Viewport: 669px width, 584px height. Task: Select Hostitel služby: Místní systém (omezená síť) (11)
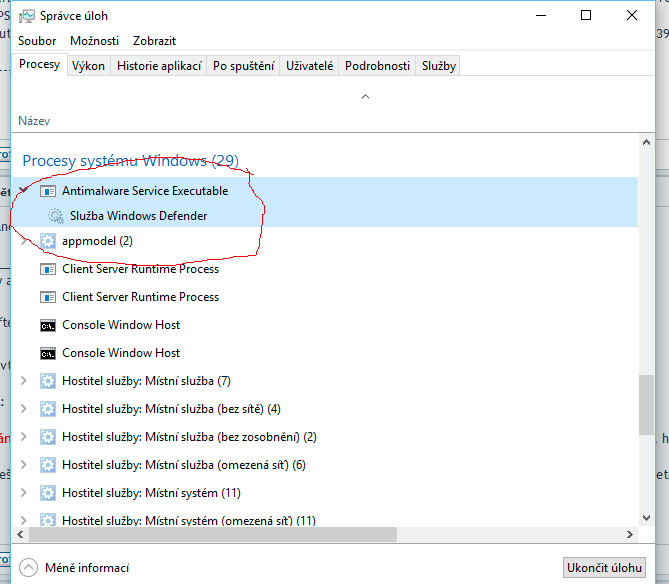pyautogui.click(x=324, y=520)
